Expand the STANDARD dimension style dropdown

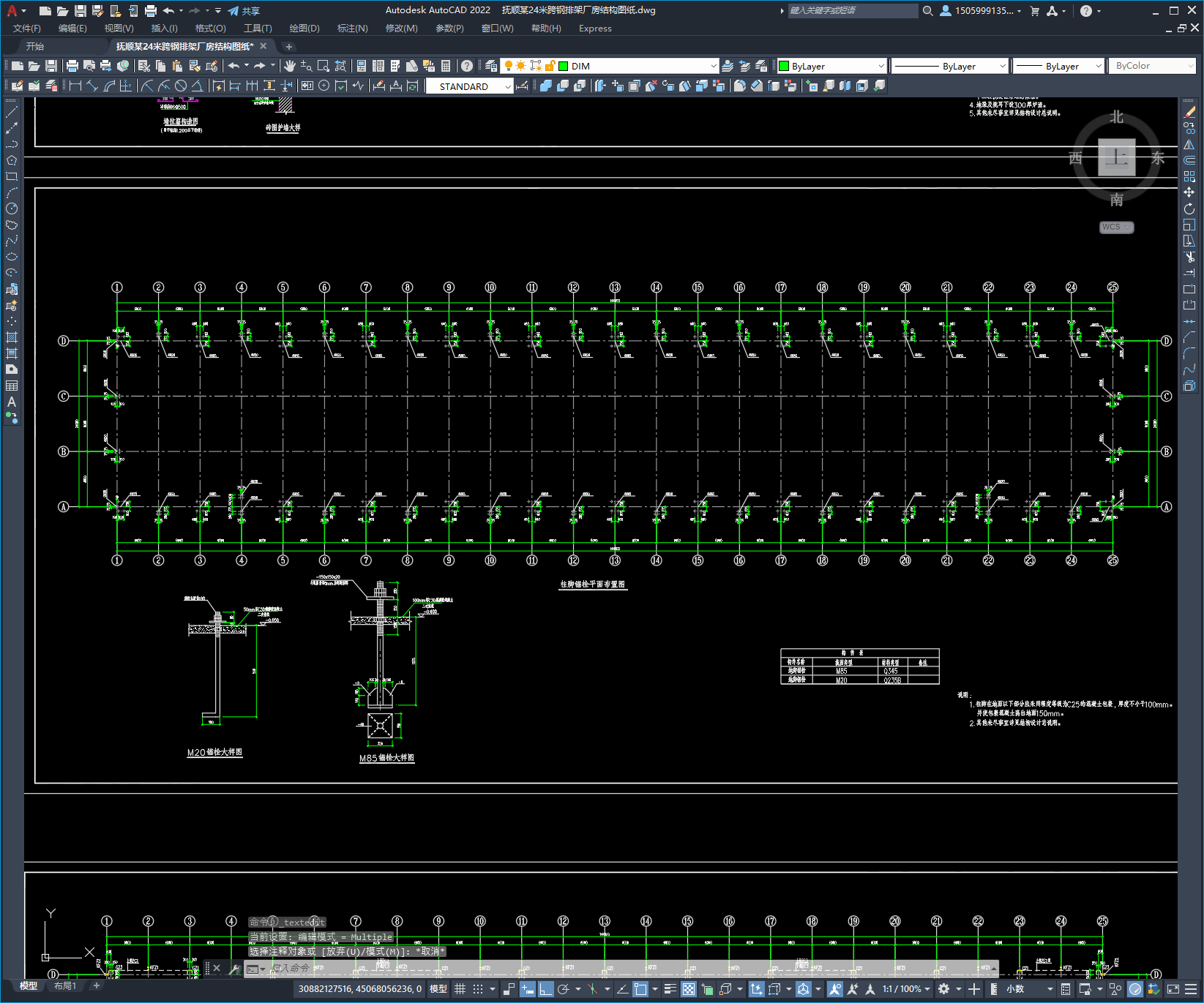(508, 86)
